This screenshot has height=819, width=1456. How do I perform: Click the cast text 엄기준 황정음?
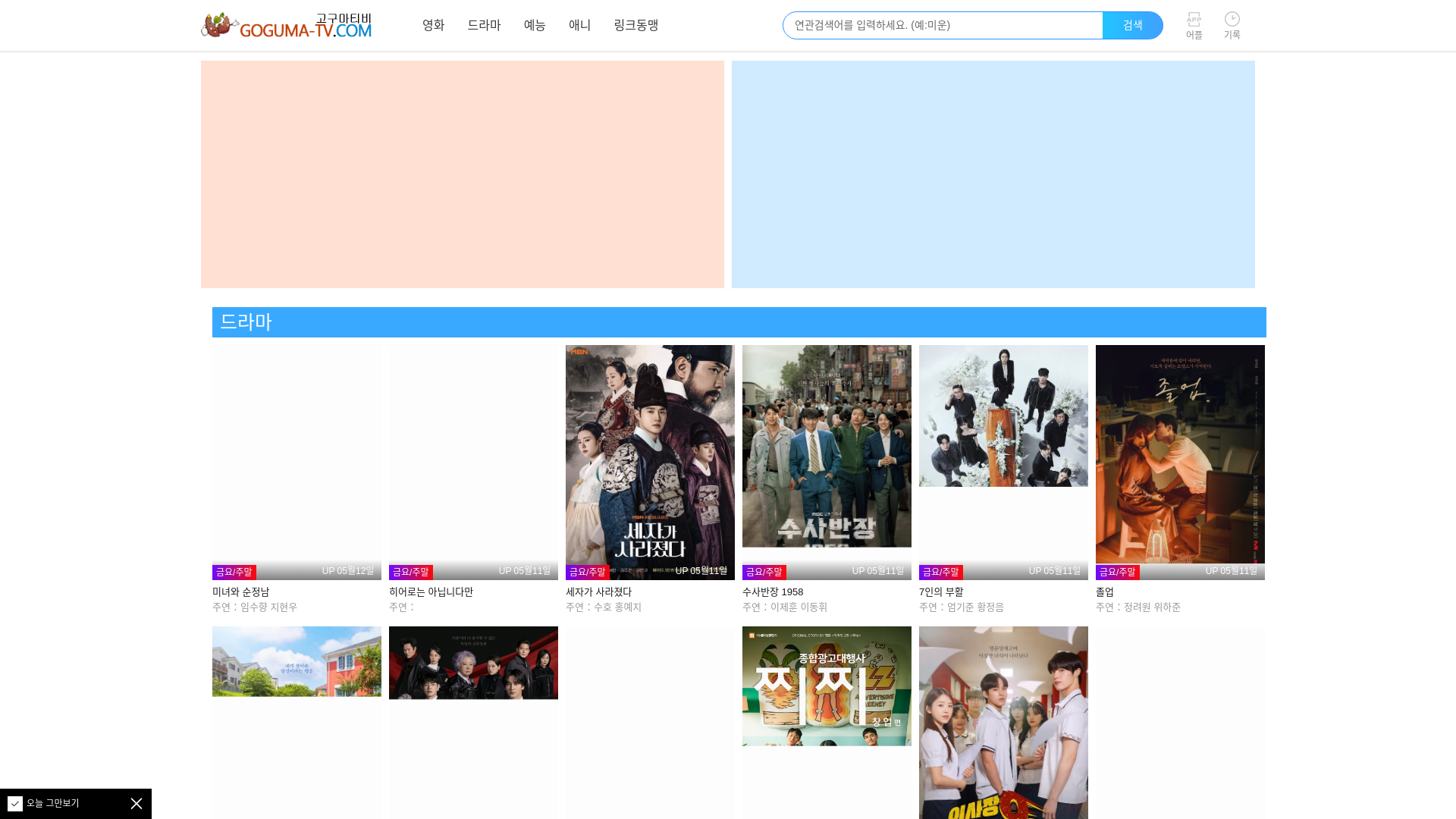coord(975,607)
